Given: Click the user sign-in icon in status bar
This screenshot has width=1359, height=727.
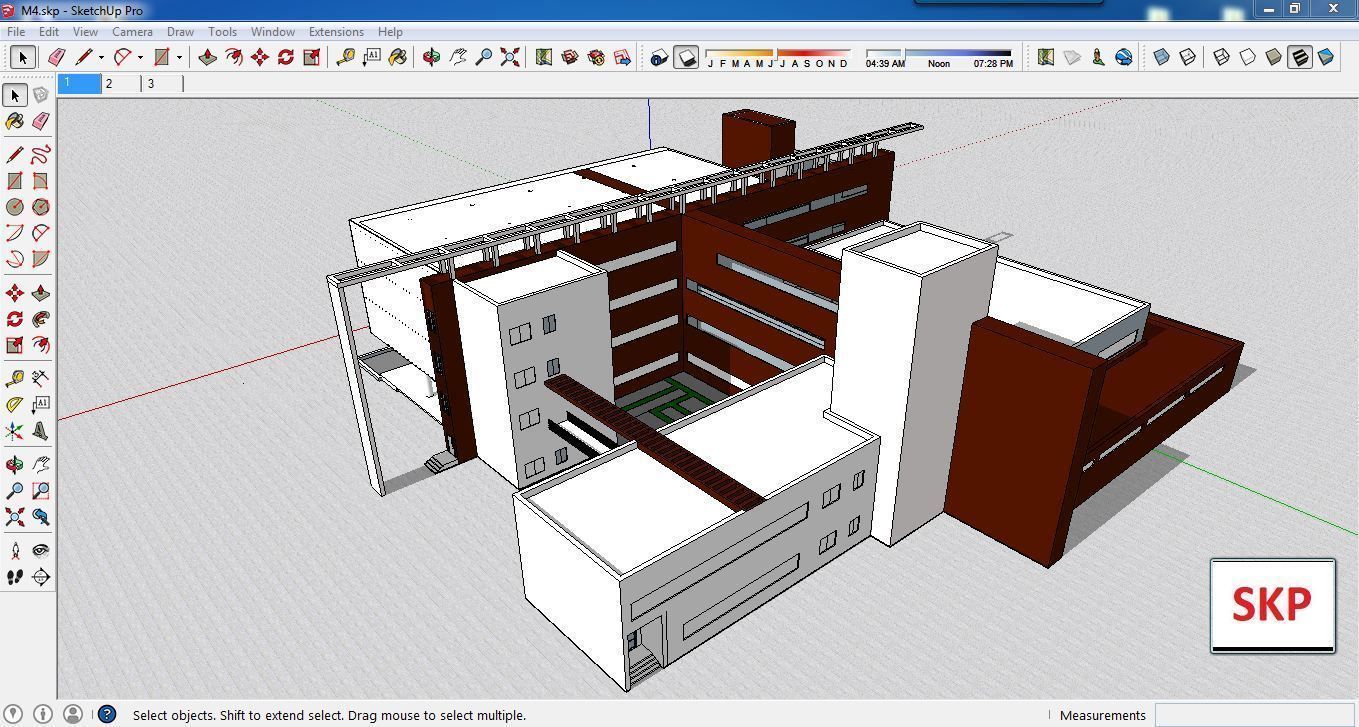Looking at the screenshot, I should (x=72, y=714).
